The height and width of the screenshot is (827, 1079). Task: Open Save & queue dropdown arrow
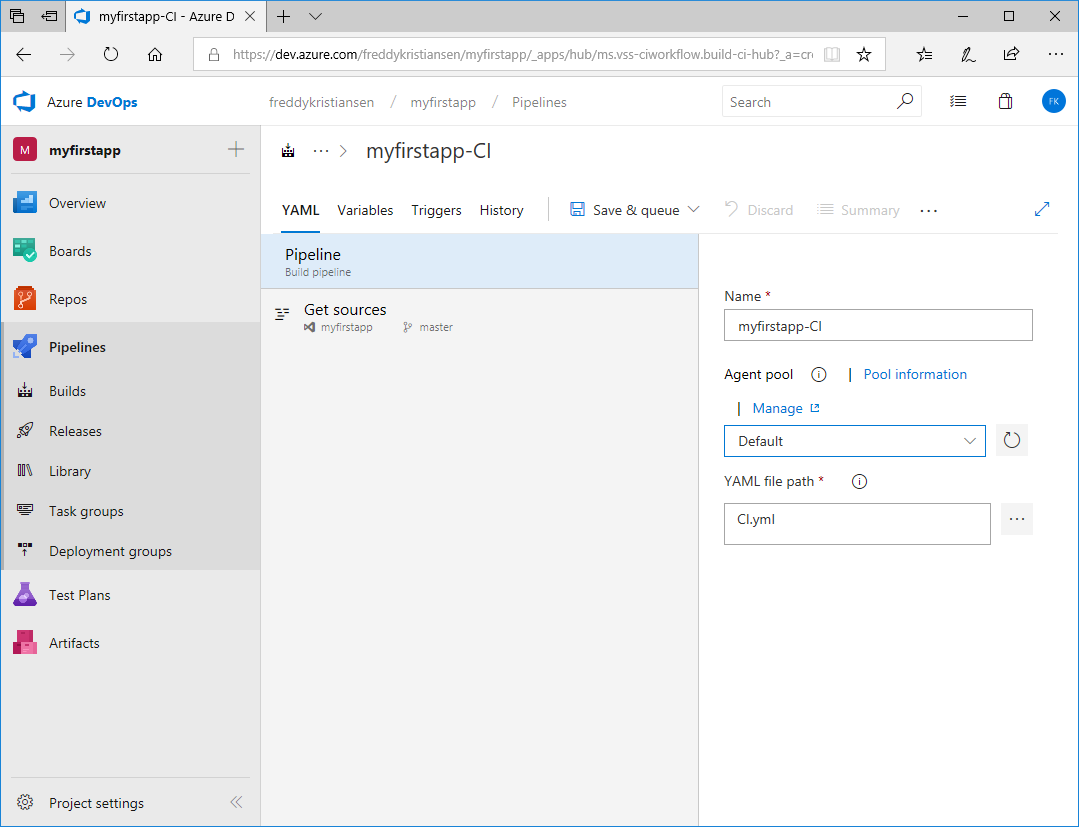click(694, 210)
